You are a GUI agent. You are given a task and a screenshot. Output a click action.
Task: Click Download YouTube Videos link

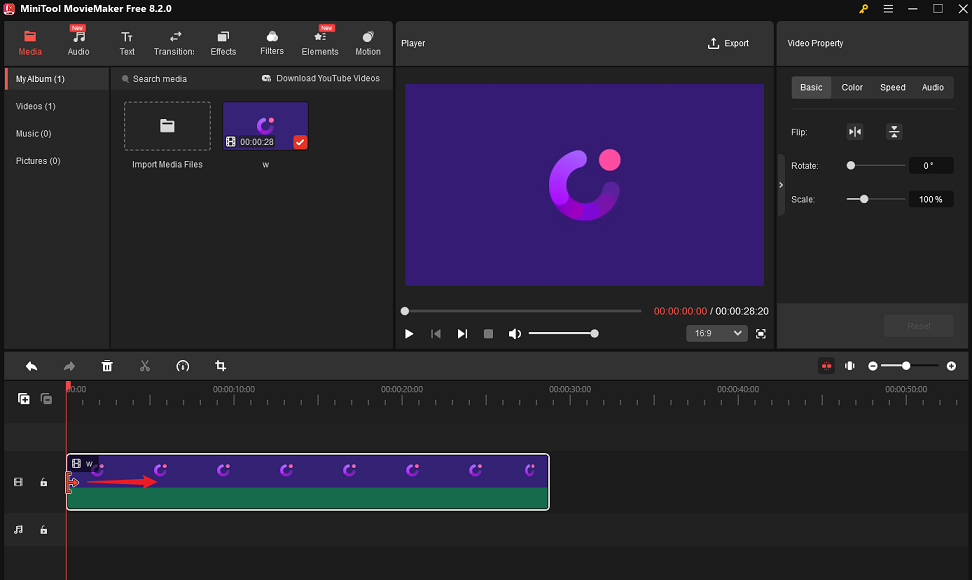pos(321,78)
